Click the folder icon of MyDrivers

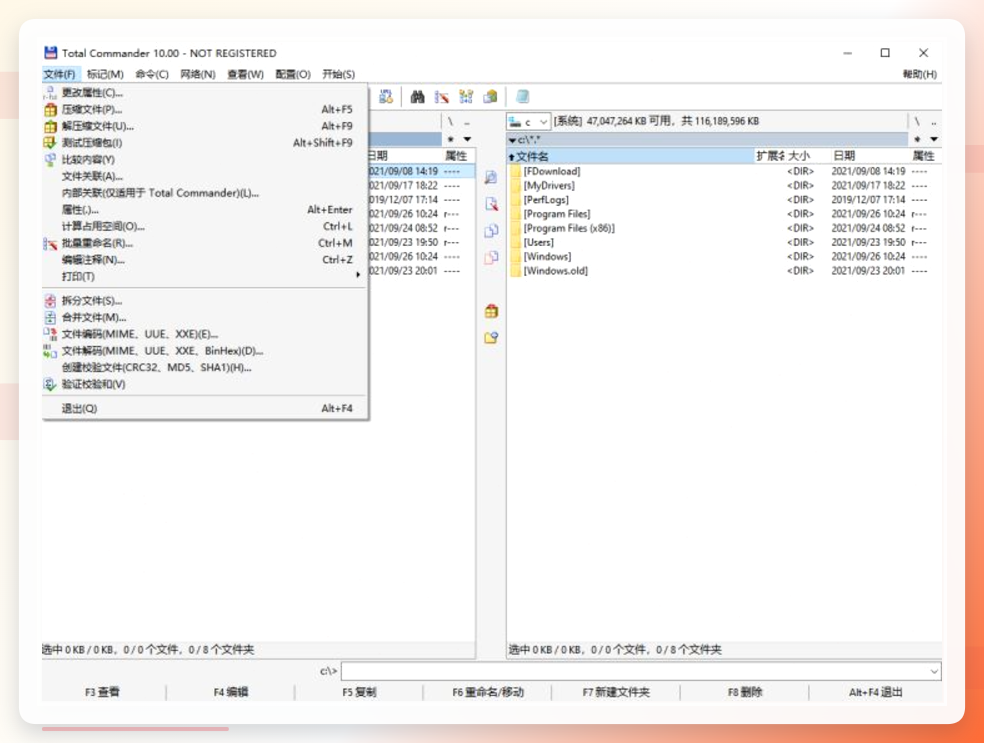coord(516,186)
